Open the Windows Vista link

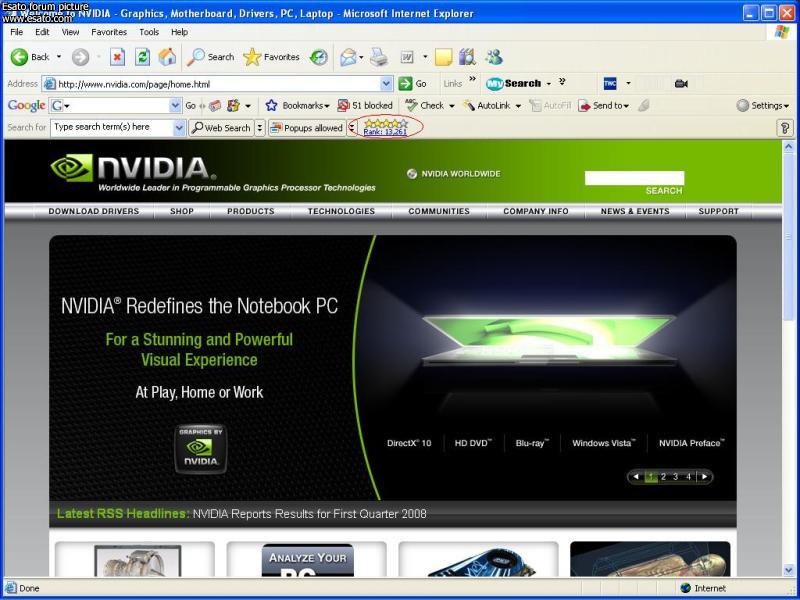(x=604, y=443)
